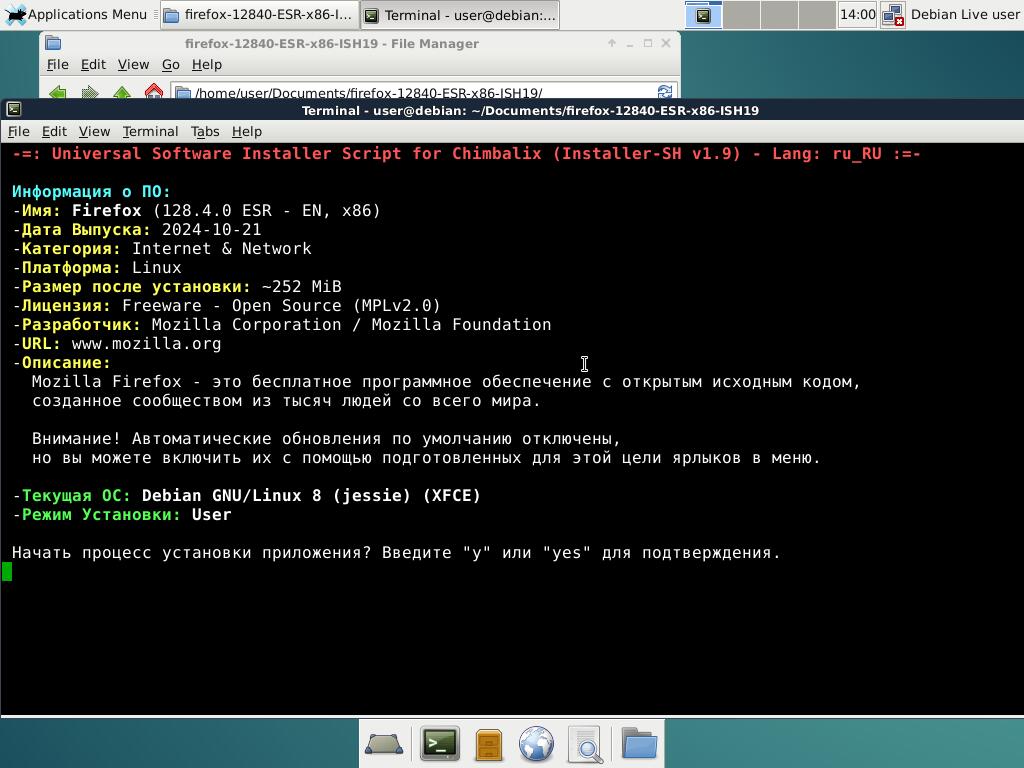
Task: Open Edit menu in Terminal
Action: pyautogui.click(x=54, y=131)
